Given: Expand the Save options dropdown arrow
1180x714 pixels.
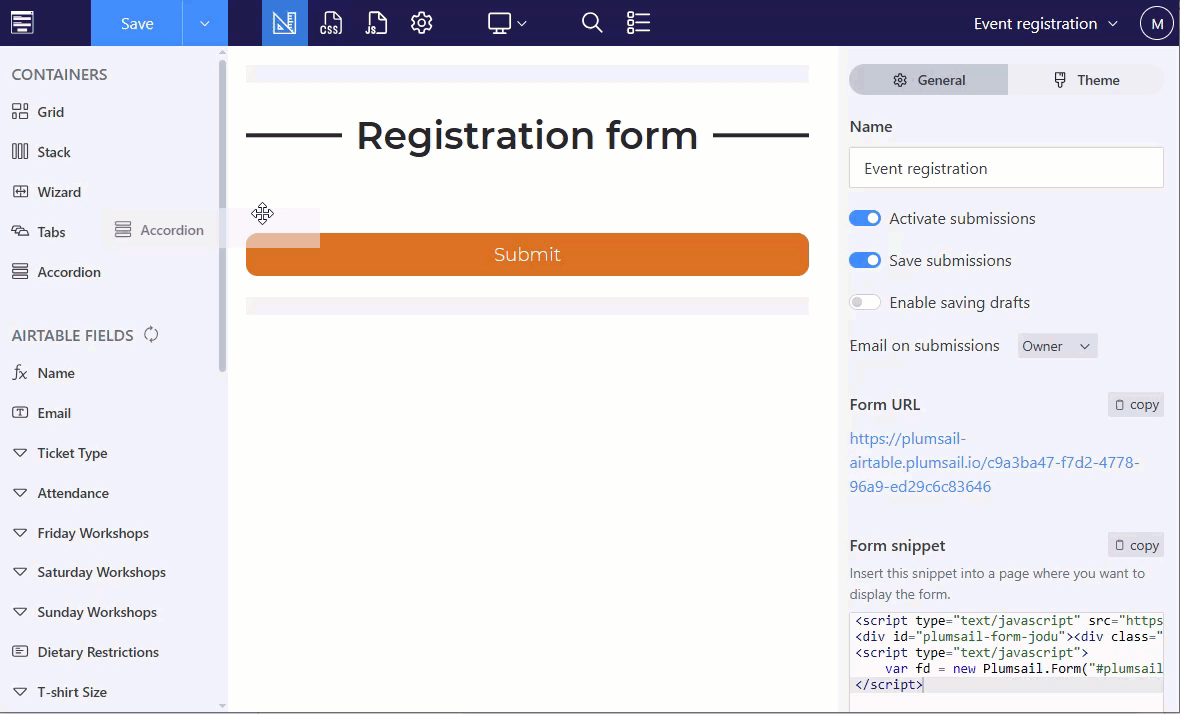Looking at the screenshot, I should (205, 23).
